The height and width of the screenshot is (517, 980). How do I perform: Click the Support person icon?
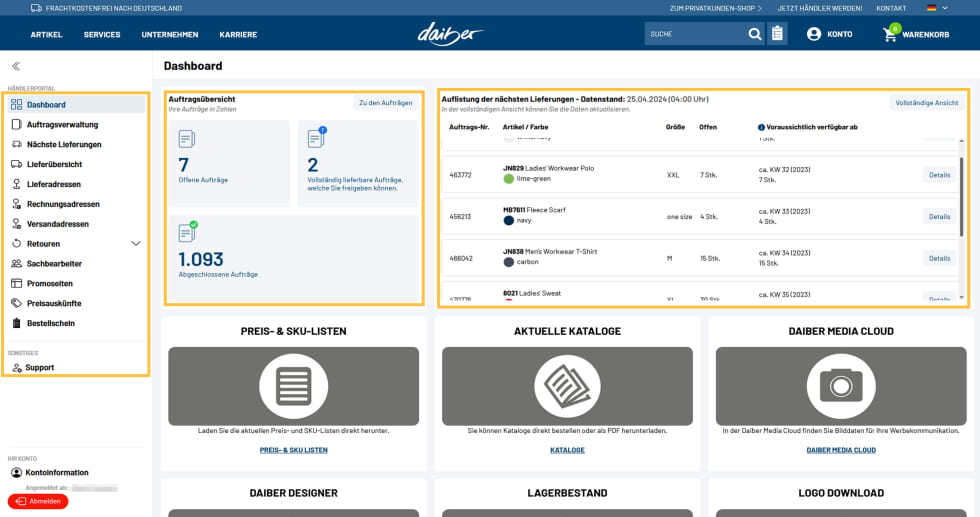click(x=17, y=368)
